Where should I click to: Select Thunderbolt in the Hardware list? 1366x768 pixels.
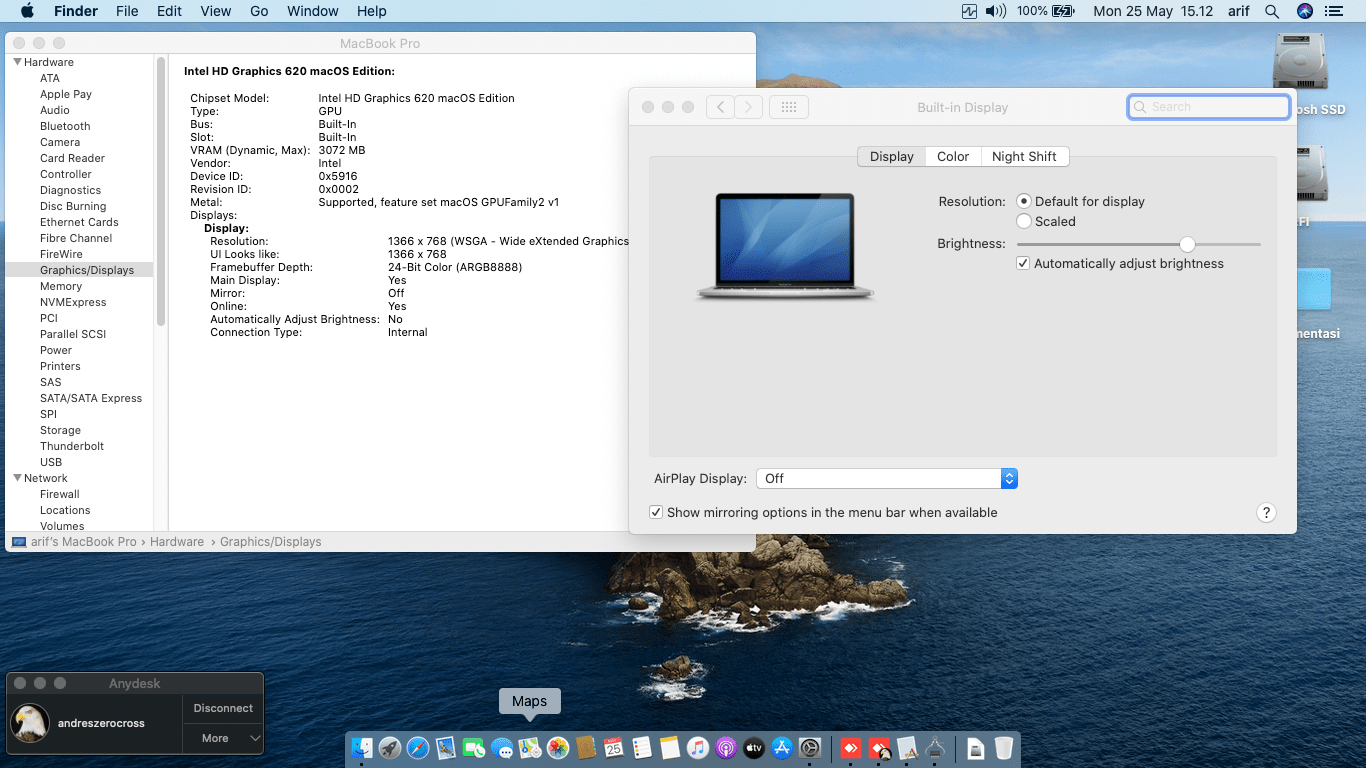tap(72, 446)
